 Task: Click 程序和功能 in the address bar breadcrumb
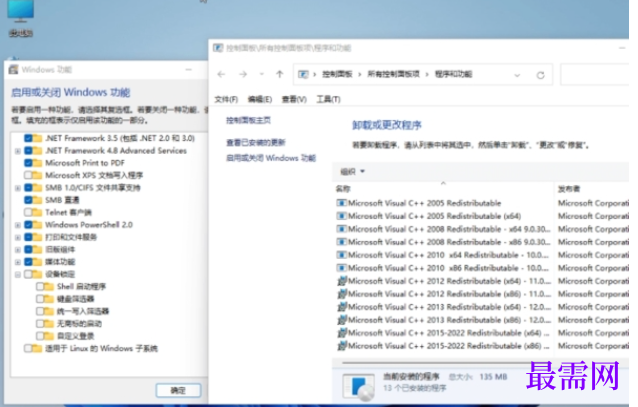[453, 74]
